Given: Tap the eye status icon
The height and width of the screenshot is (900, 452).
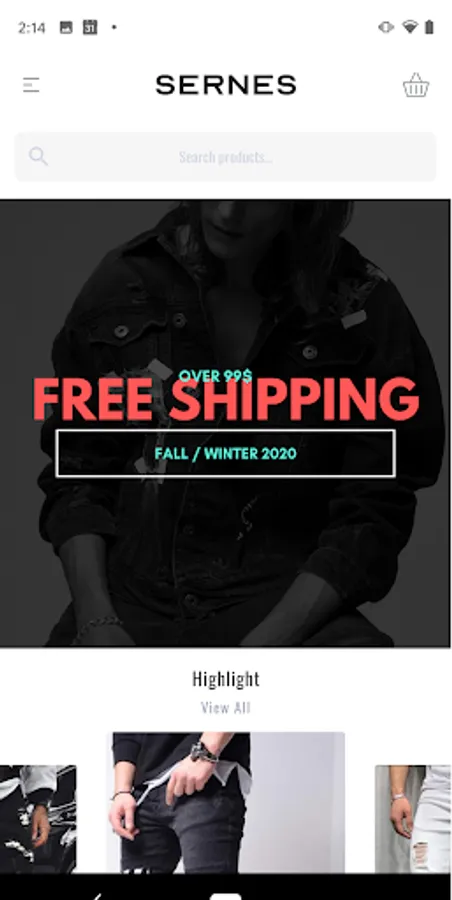Looking at the screenshot, I should (386, 27).
